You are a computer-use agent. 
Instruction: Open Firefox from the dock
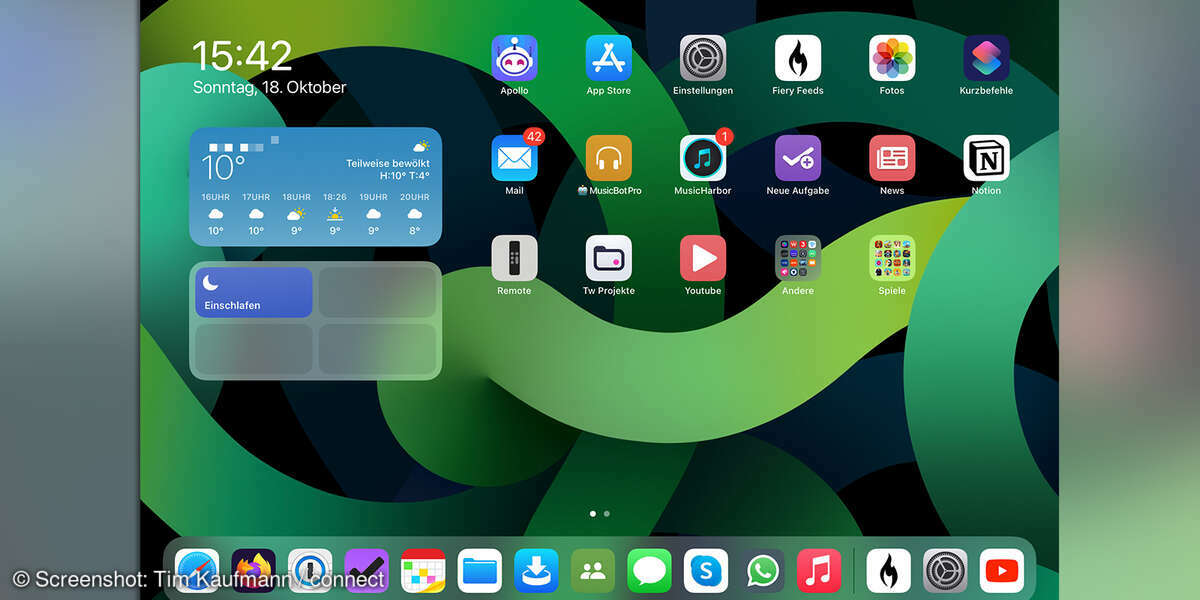pyautogui.click(x=253, y=571)
